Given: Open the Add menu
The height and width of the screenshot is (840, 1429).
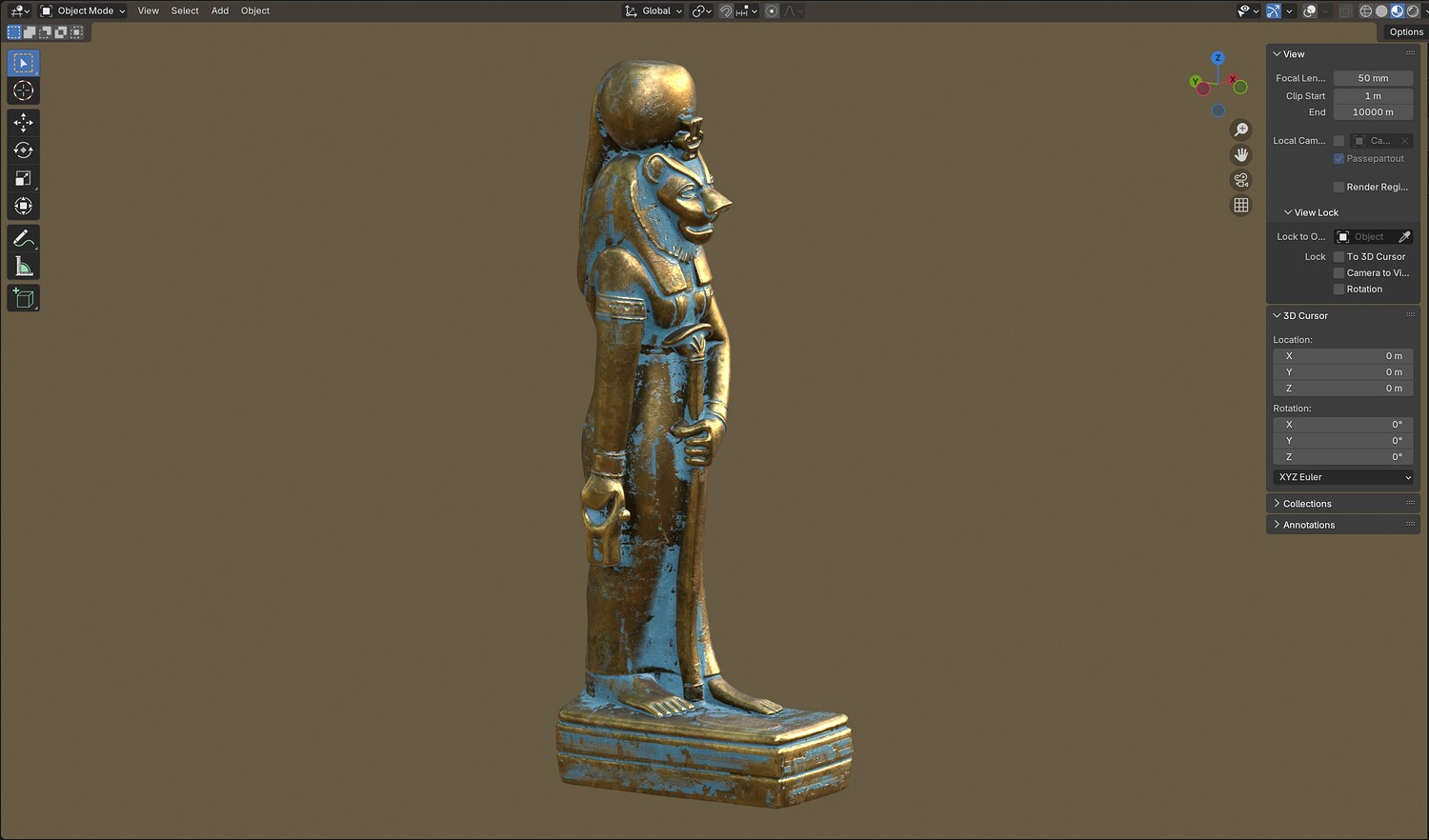Looking at the screenshot, I should coord(220,11).
